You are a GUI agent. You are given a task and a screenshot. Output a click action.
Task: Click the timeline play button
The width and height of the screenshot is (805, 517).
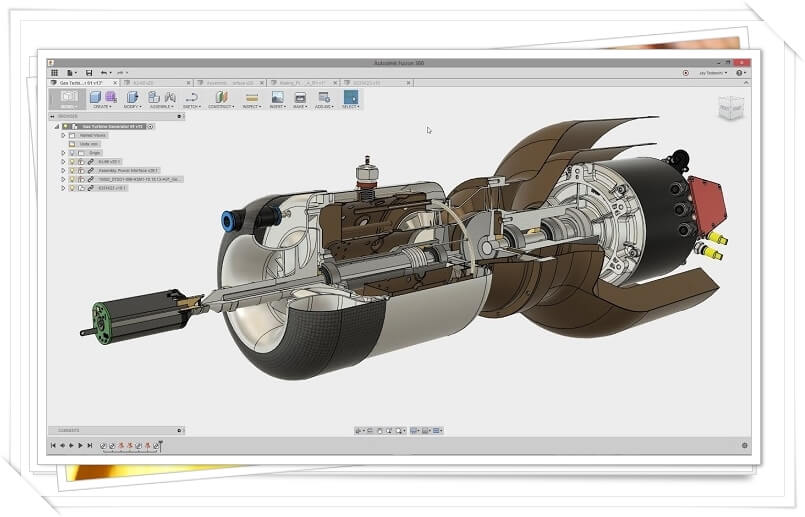80,445
